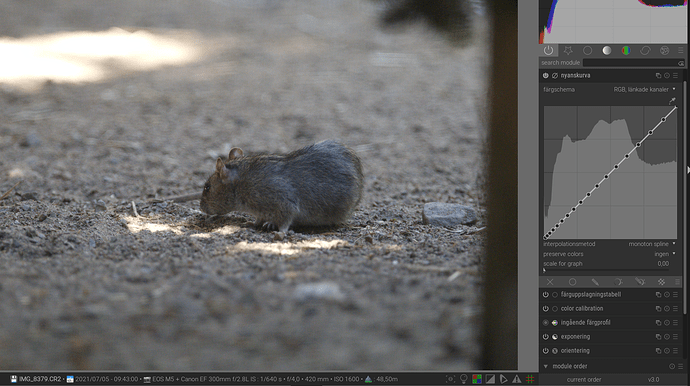Activate color picker above the tone curve
Screen dimensions: 690x386
coord(672,101)
